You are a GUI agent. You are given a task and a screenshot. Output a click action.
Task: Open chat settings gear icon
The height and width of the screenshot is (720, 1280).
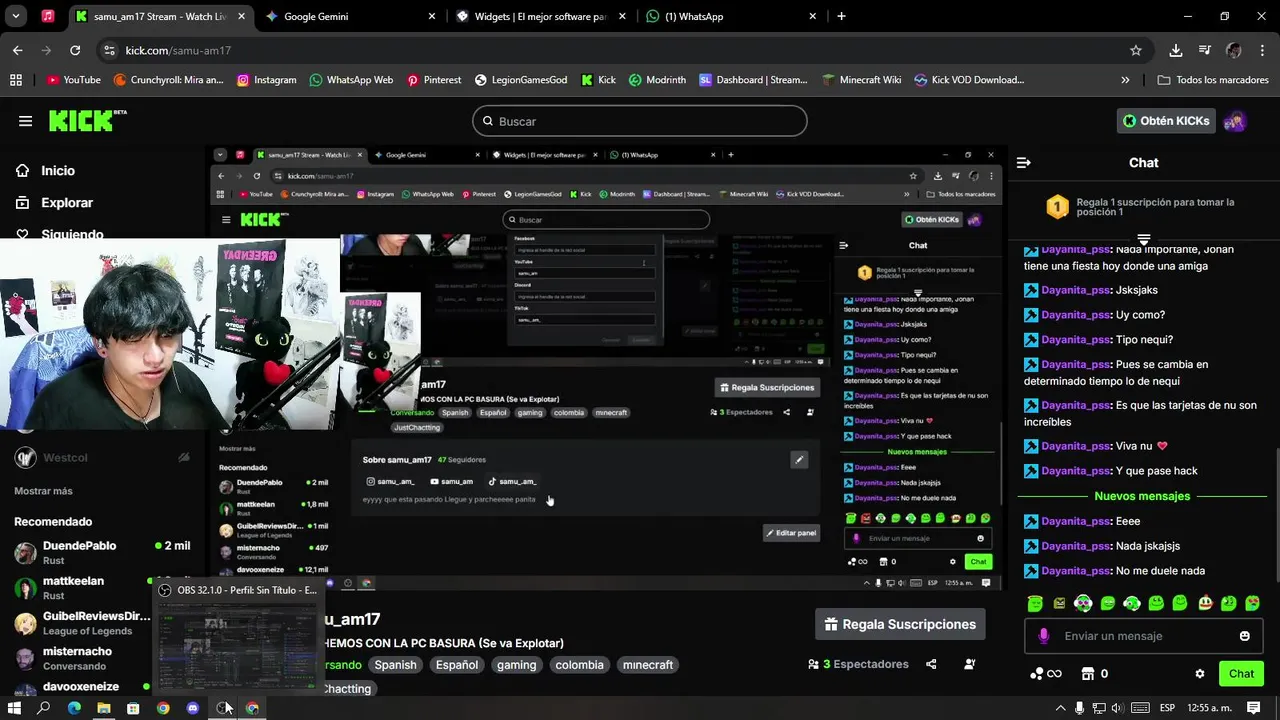1200,674
